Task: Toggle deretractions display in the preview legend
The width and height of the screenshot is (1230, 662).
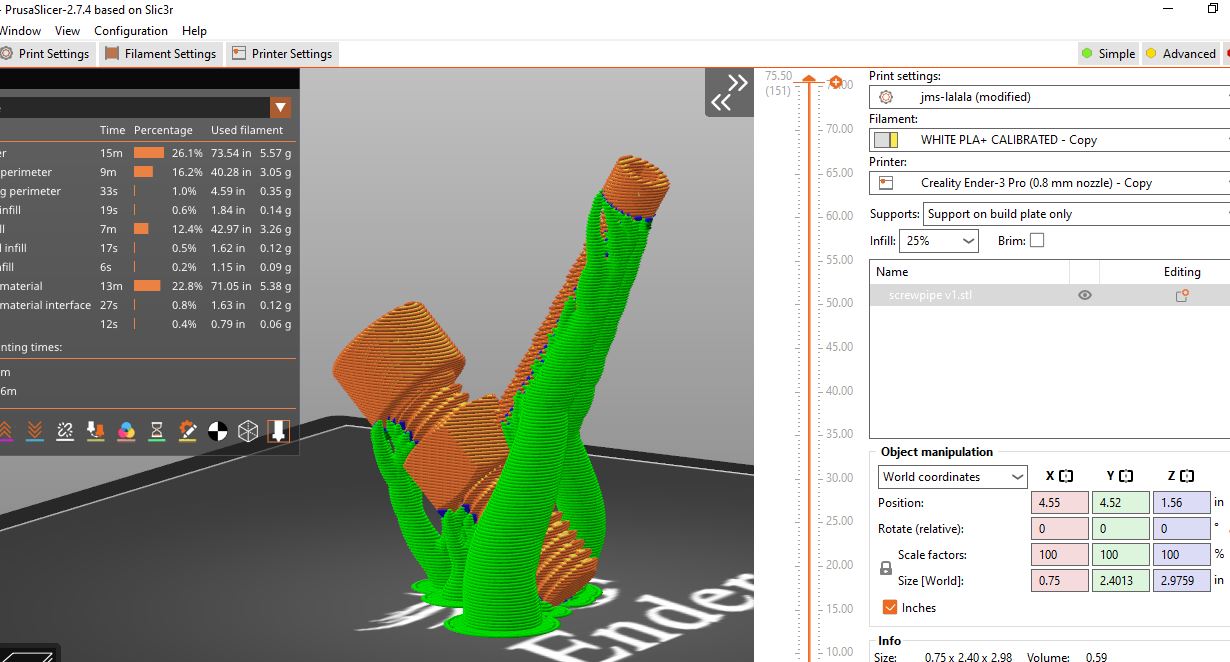Action: [35, 430]
